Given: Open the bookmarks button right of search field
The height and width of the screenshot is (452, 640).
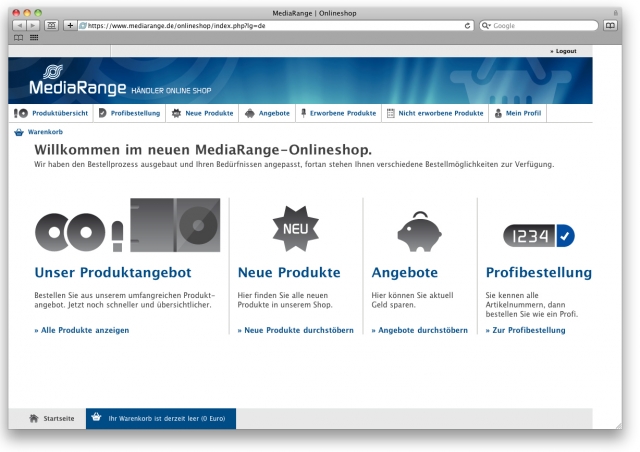Looking at the screenshot, I should pyautogui.click(x=610, y=25).
